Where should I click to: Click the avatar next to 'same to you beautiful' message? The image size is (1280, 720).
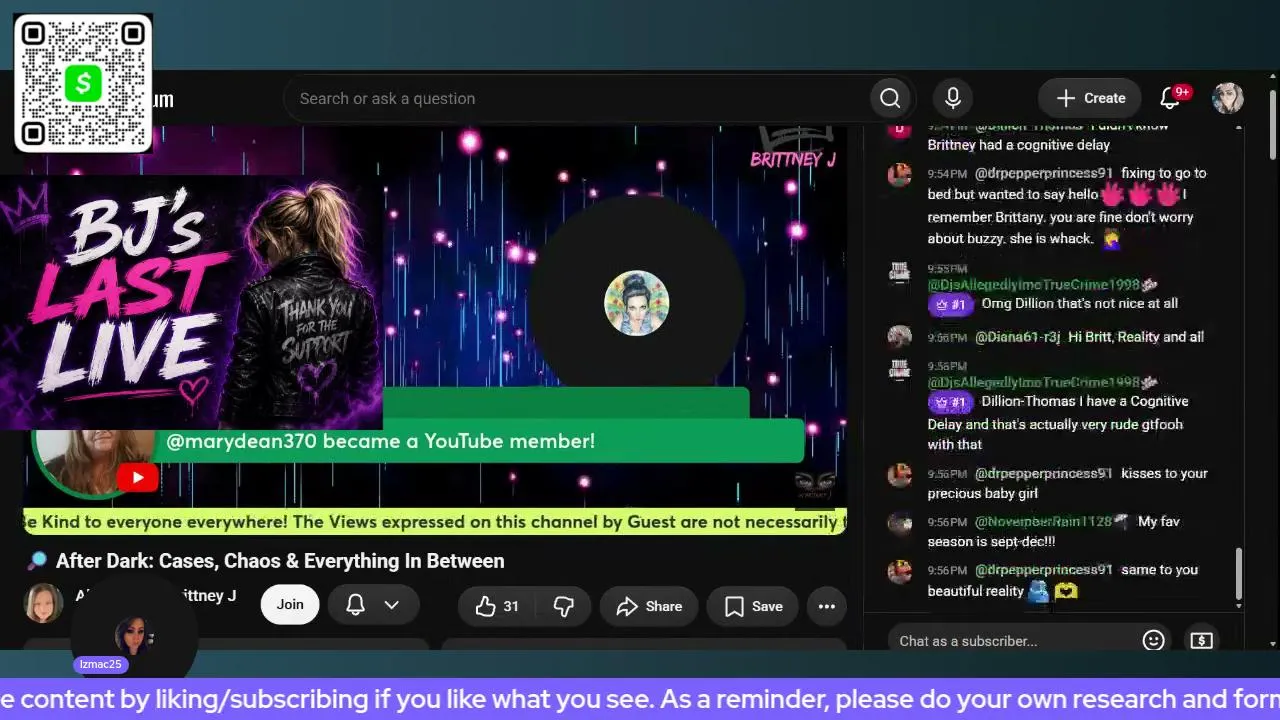point(899,571)
